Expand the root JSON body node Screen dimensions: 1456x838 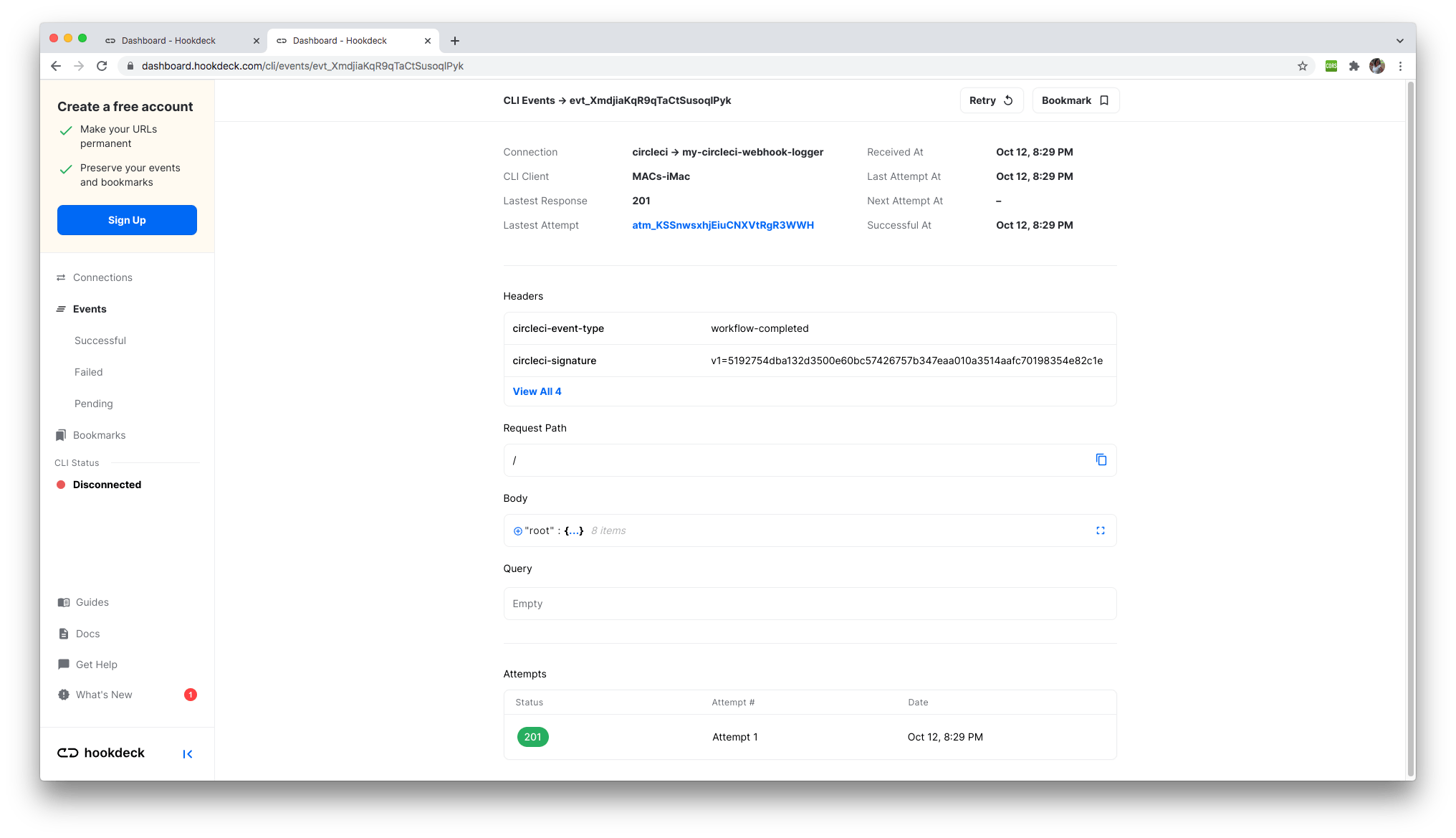click(x=517, y=530)
